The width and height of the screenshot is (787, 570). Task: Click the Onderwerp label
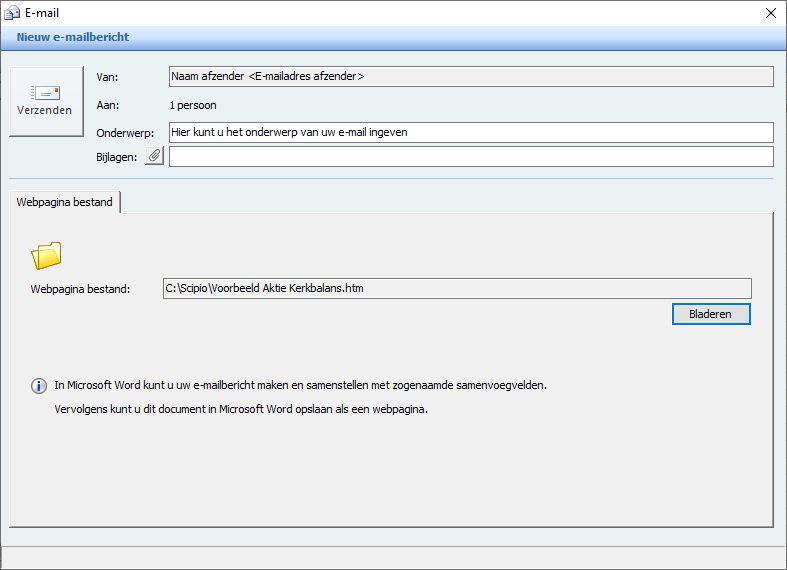(125, 133)
